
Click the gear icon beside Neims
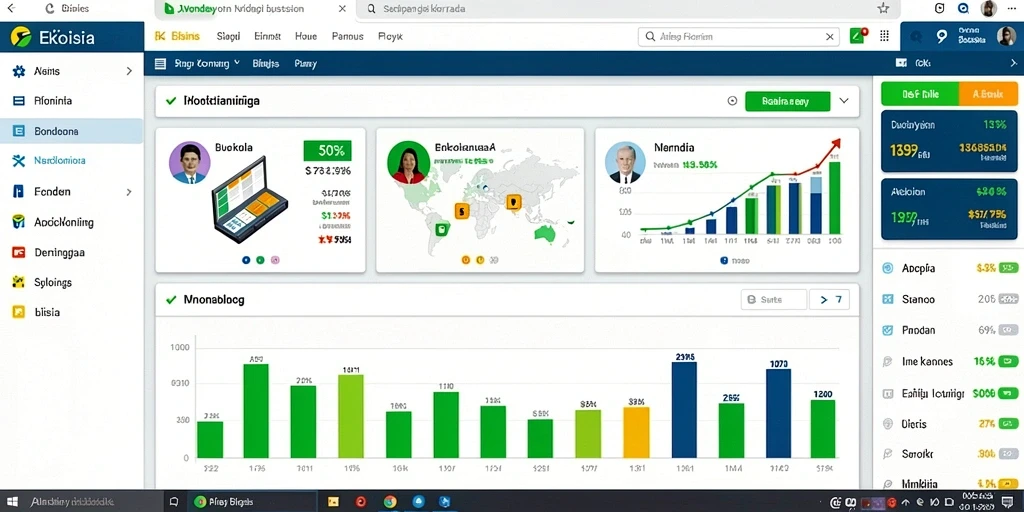pos(19,71)
